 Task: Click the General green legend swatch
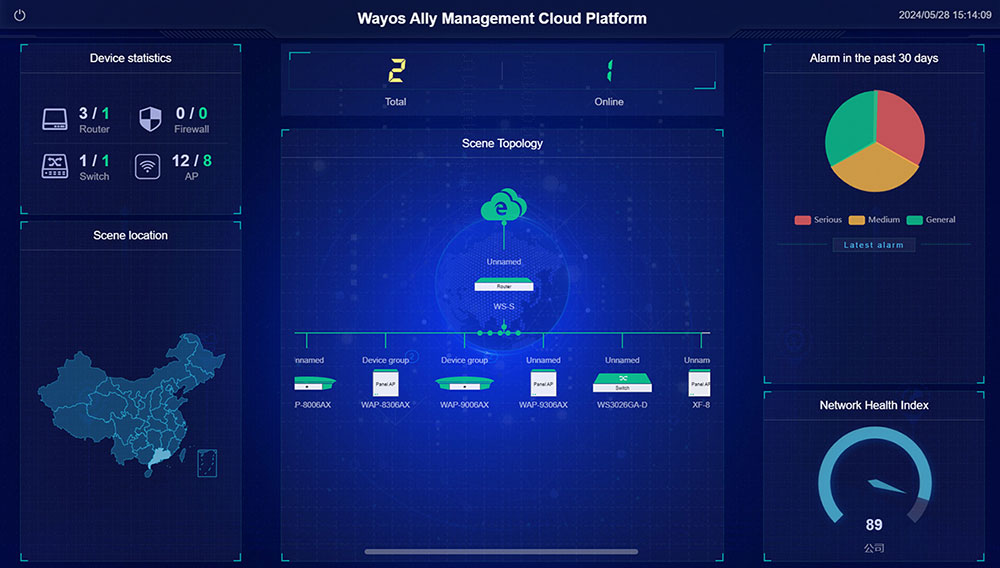(x=915, y=220)
